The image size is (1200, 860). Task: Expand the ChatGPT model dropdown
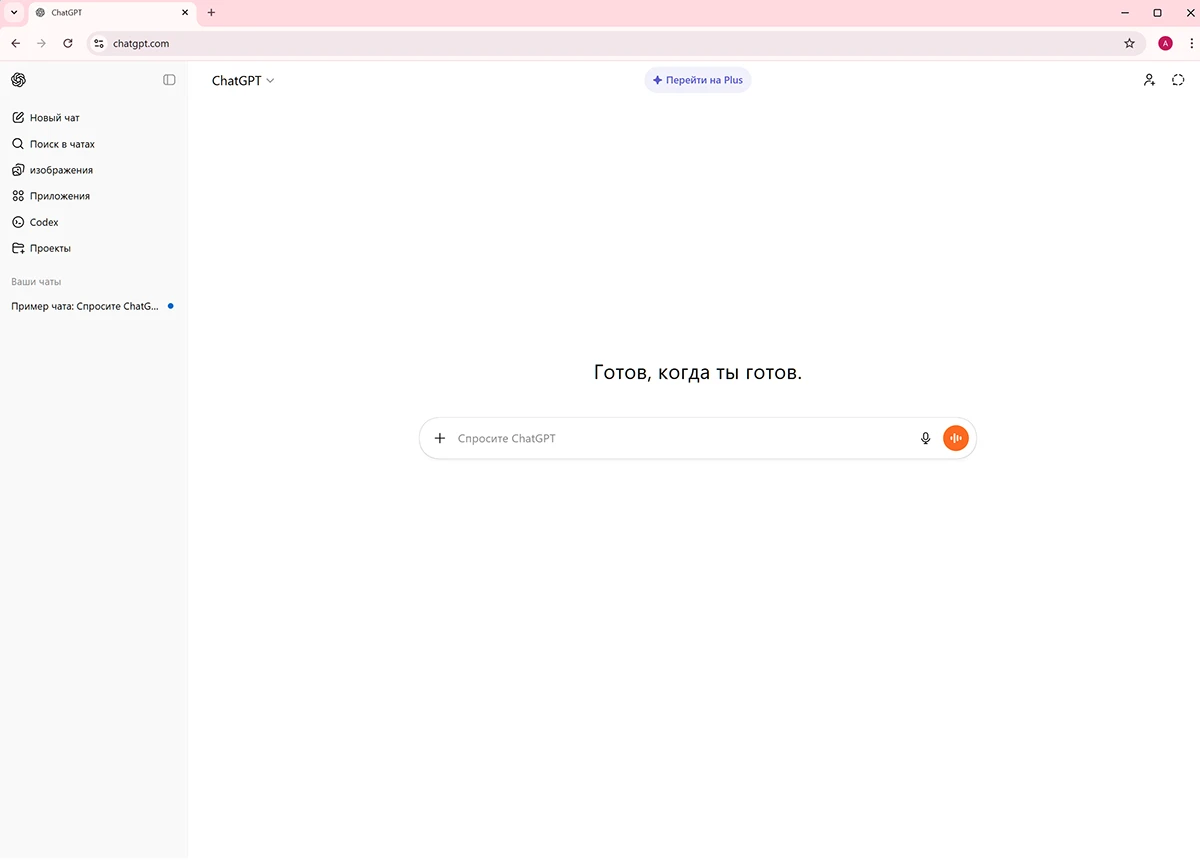coord(242,81)
